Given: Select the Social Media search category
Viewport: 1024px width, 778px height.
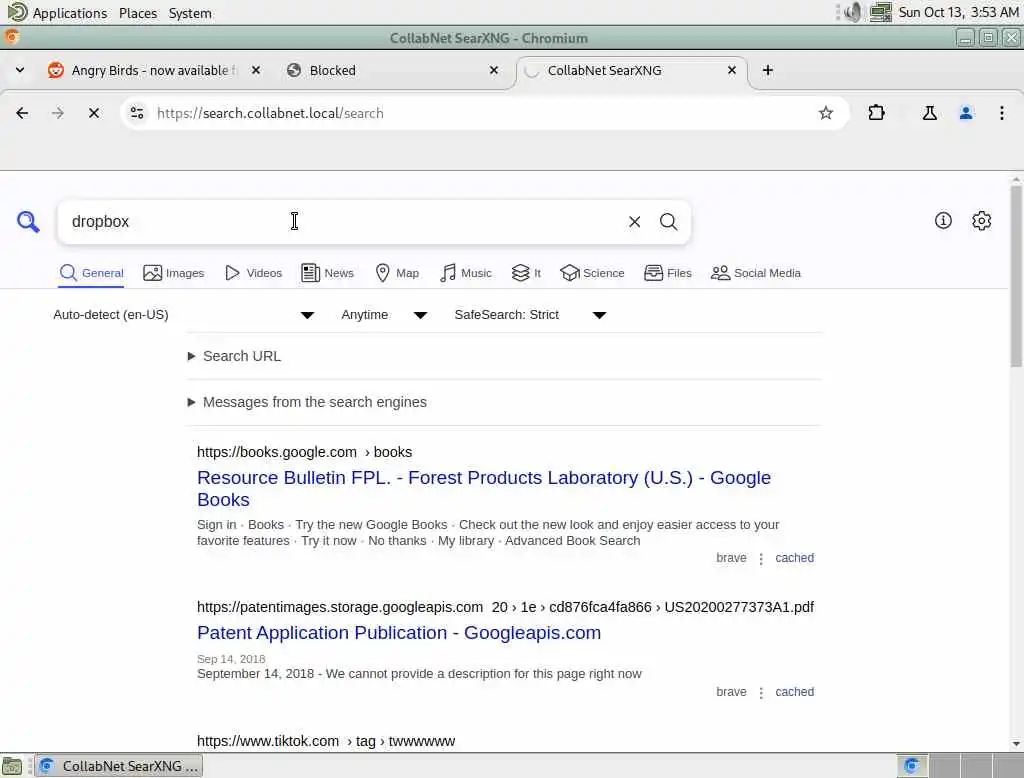Looking at the screenshot, I should click(756, 273).
